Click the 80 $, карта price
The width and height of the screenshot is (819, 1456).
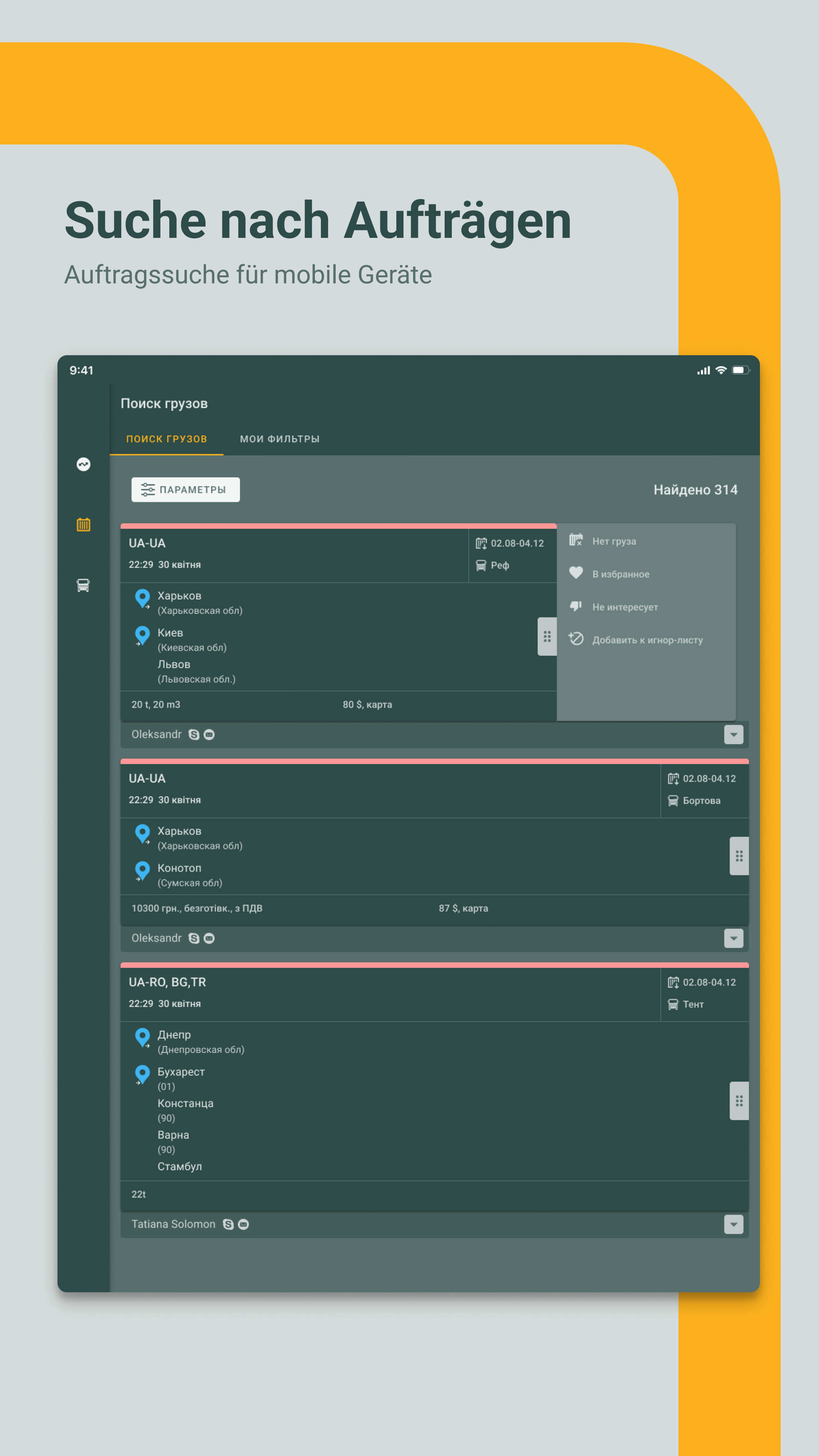(x=367, y=705)
